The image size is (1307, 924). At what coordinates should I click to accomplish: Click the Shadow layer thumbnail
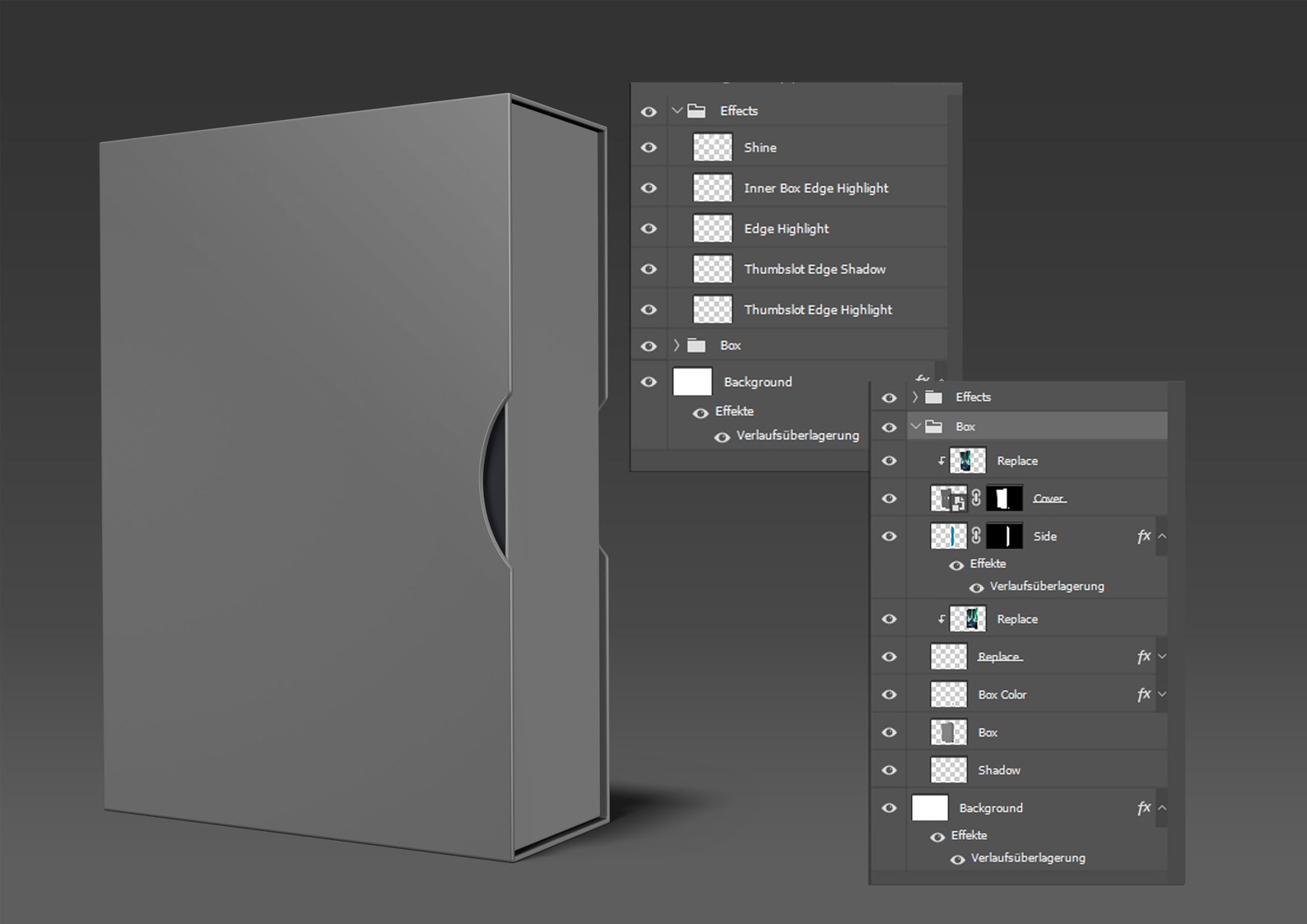pyautogui.click(x=949, y=770)
